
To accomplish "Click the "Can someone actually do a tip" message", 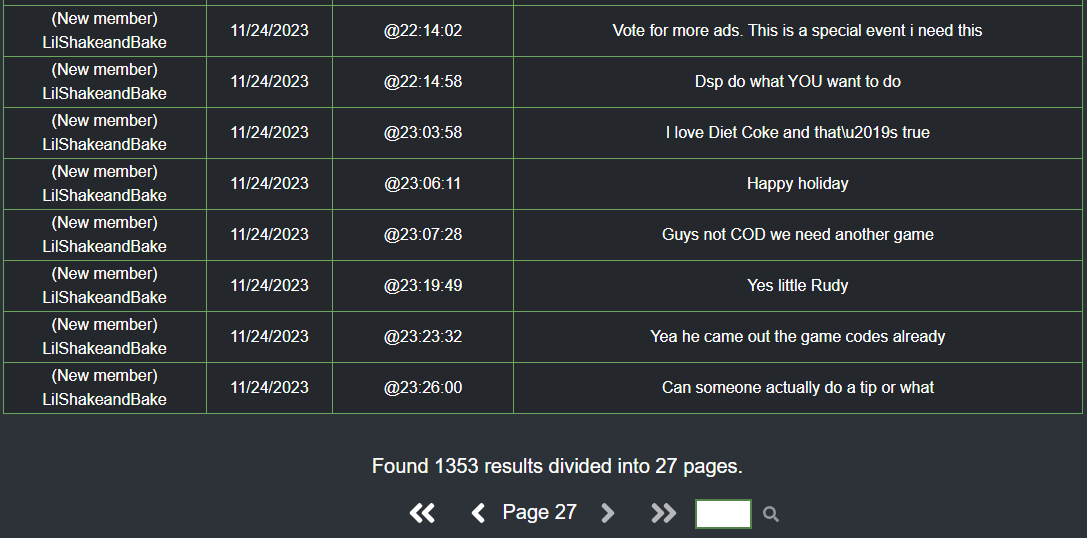I will (797, 388).
